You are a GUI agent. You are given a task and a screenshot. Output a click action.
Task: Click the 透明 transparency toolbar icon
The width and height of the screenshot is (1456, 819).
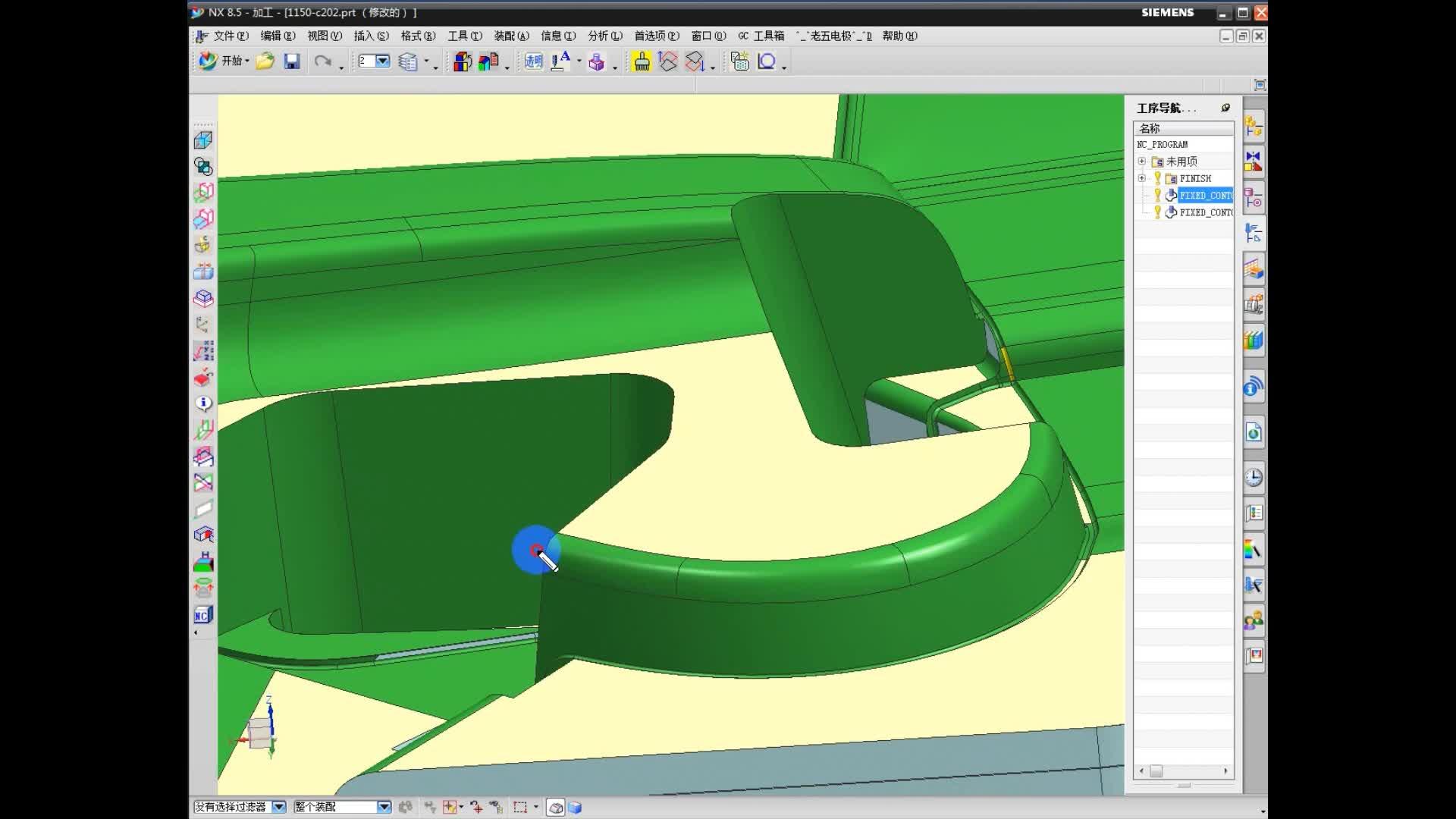tap(533, 61)
